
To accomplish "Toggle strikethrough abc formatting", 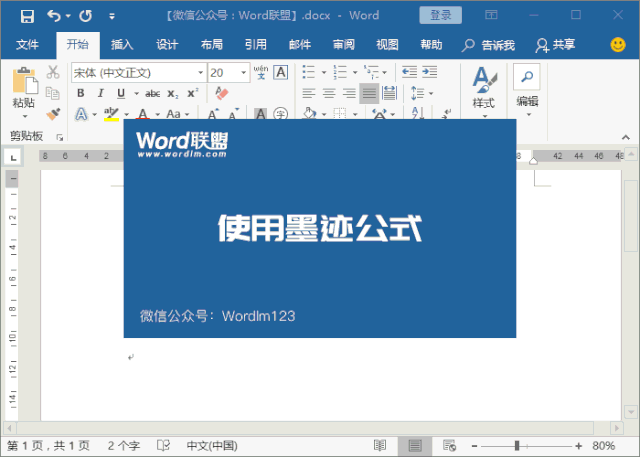I will (x=153, y=94).
